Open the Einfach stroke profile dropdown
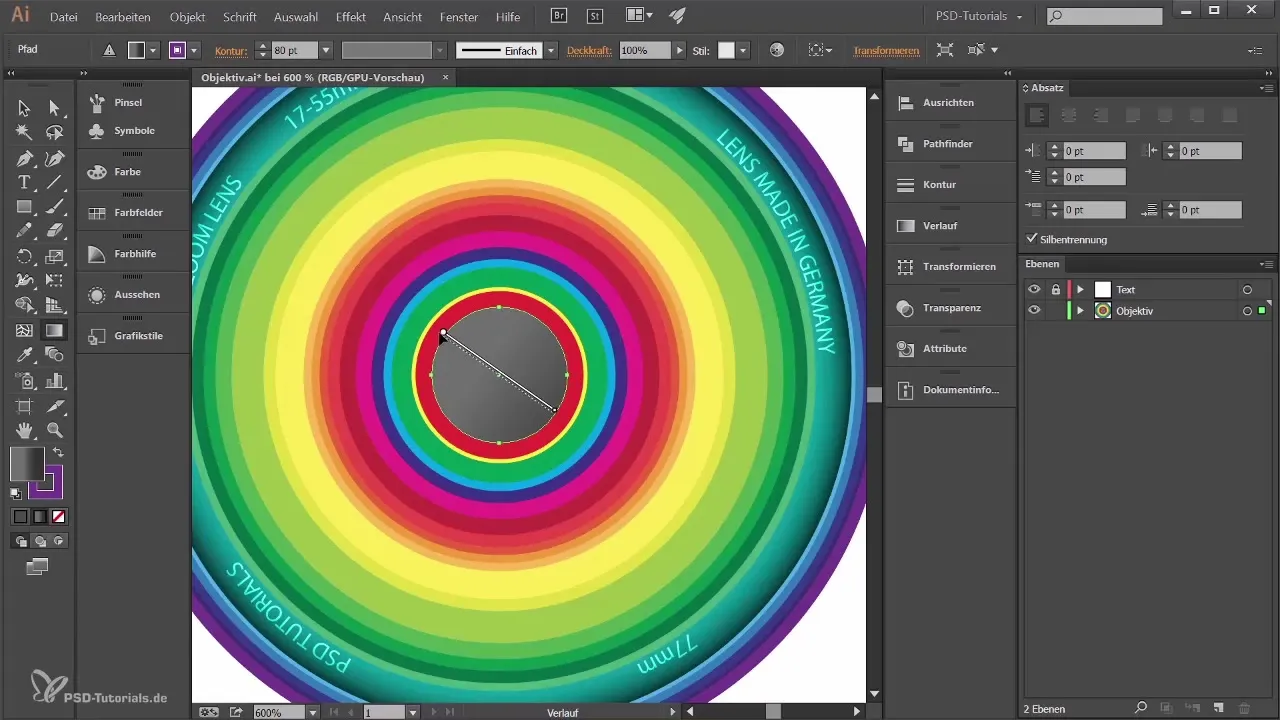 551,50
